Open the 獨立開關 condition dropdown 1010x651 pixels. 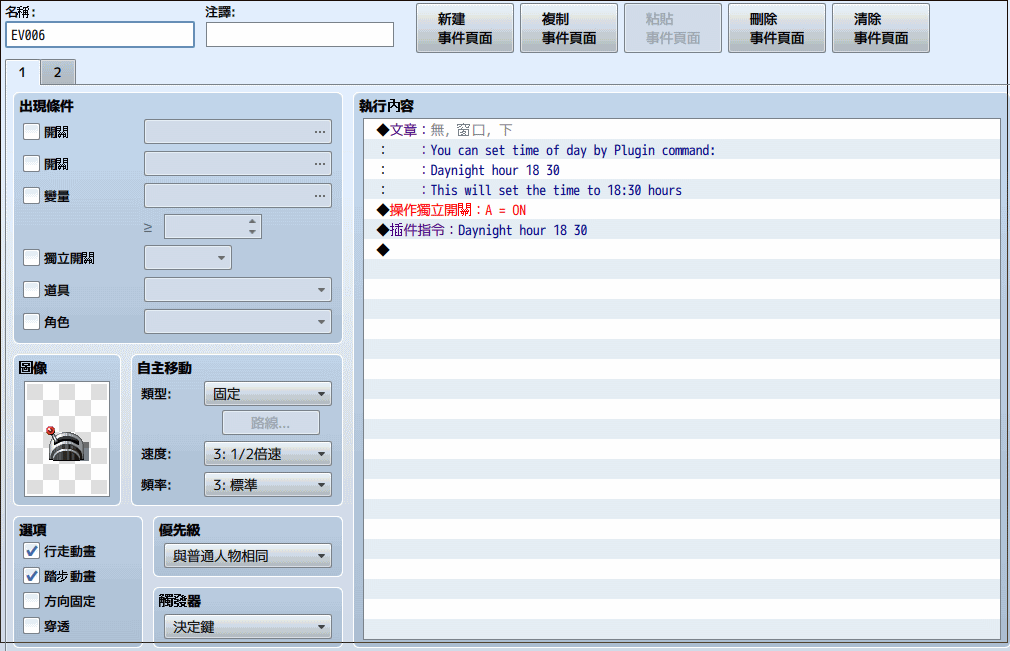[x=187, y=258]
